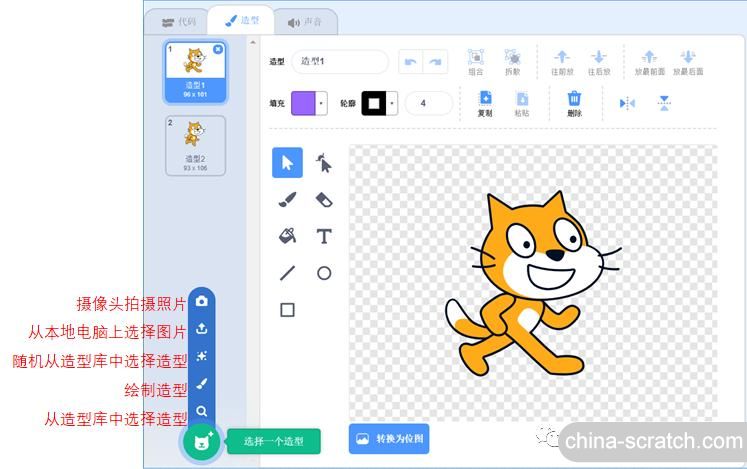Image resolution: width=747 pixels, height=469 pixels.
Task: Select the arrow Select tool
Action: coord(287,163)
